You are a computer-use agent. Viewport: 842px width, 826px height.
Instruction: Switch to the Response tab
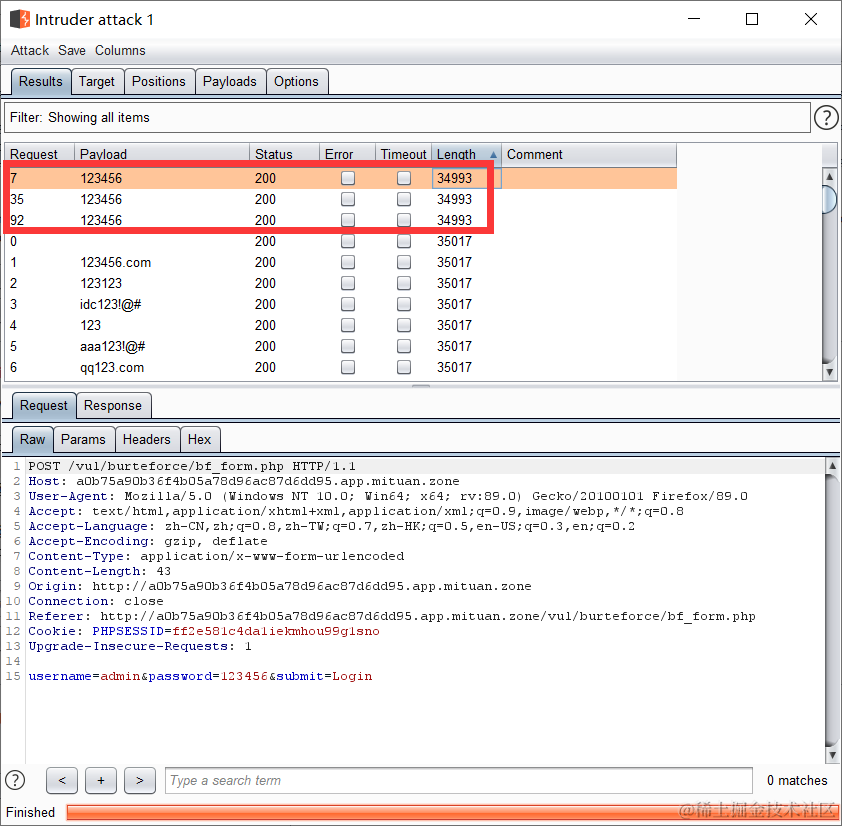click(113, 405)
